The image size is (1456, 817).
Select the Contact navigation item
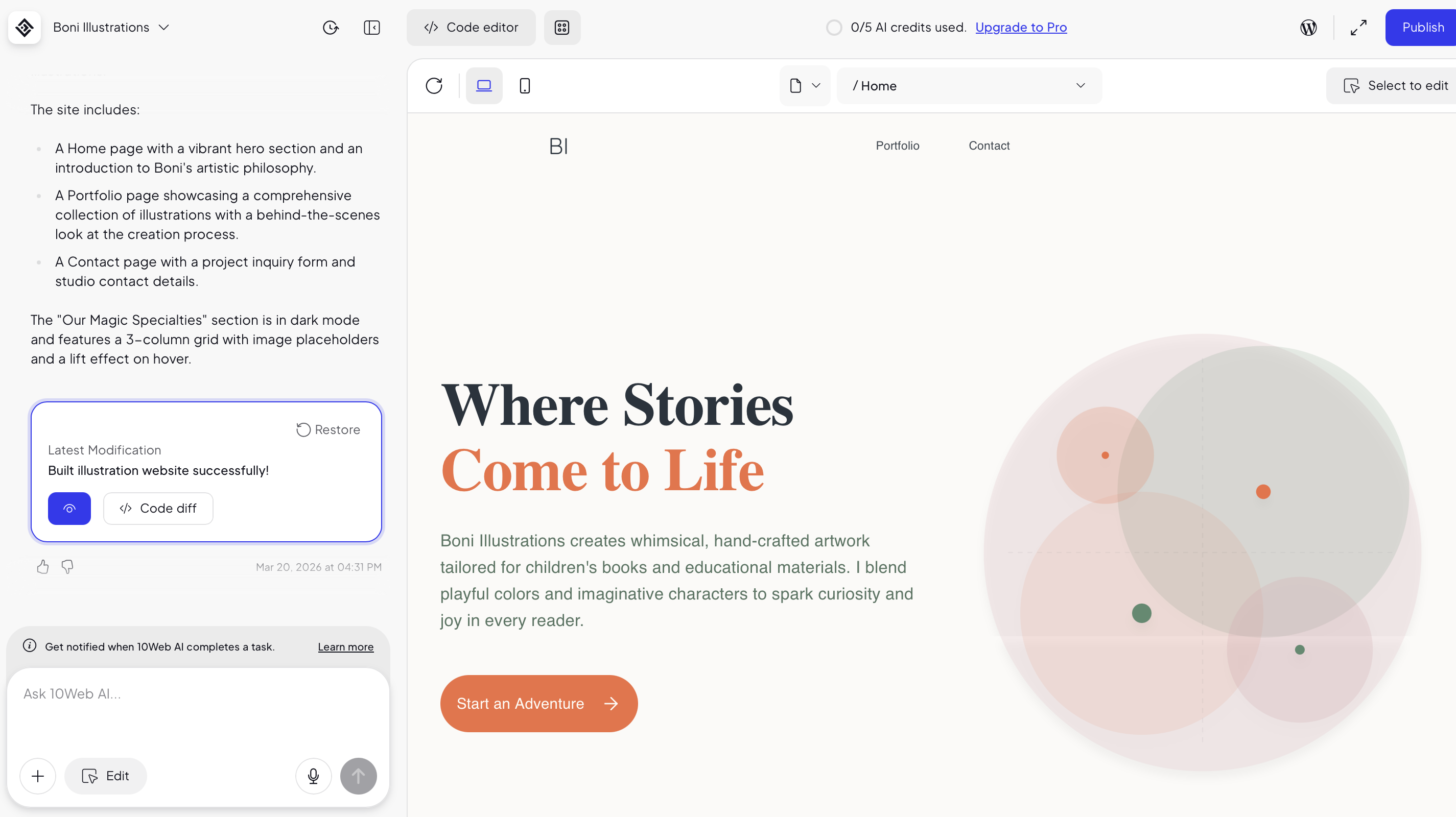(989, 146)
